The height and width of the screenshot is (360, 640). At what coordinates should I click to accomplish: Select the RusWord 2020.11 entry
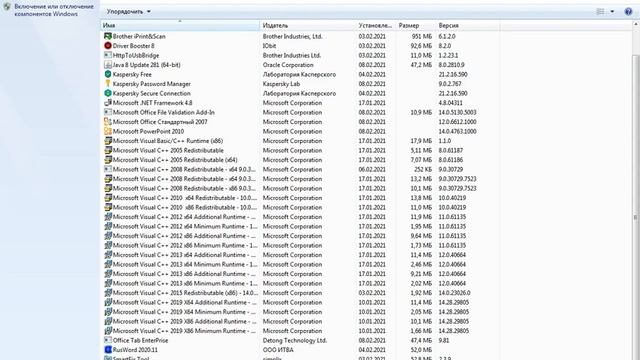135,350
